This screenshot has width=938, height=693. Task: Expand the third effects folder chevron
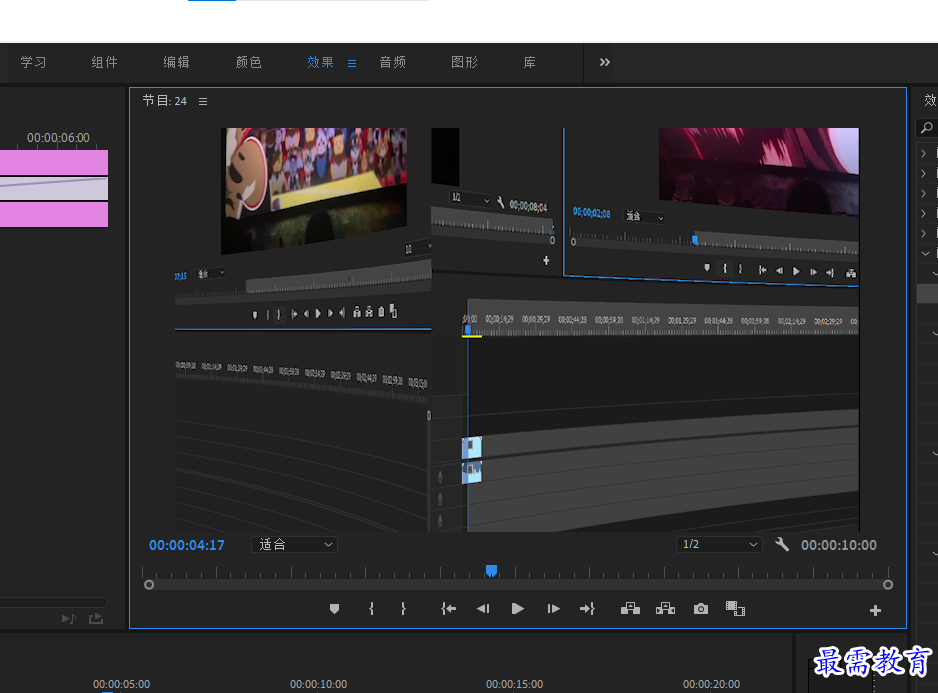pos(924,193)
